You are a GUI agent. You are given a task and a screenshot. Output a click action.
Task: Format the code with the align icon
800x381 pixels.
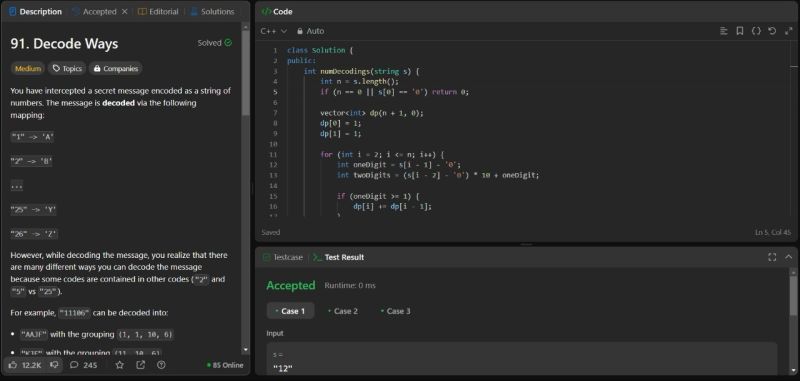[x=723, y=31]
